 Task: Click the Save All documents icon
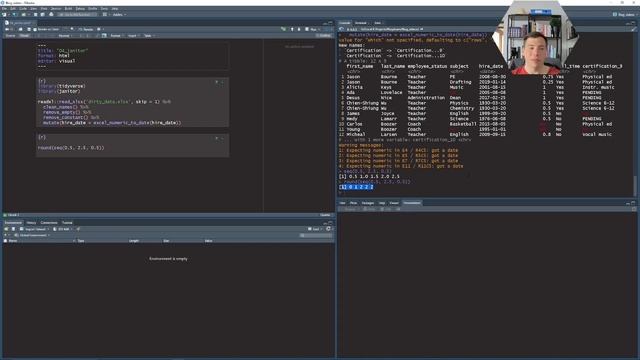pyautogui.click(x=42, y=15)
